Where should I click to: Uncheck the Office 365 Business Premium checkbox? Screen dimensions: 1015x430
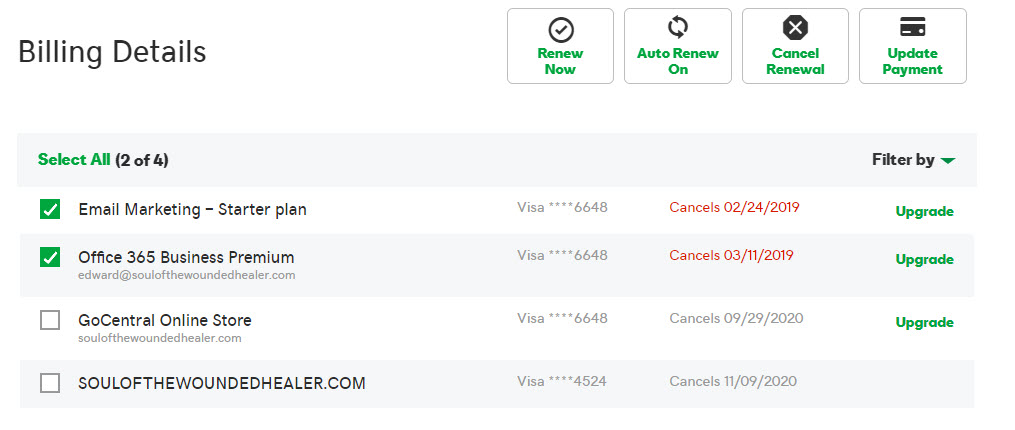50,257
